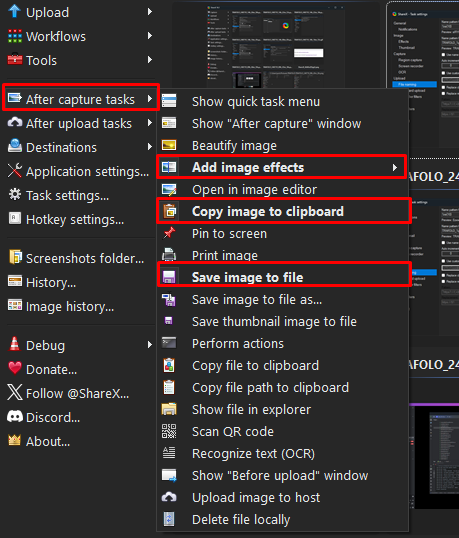Click the Recognize text OCR icon
459x538 pixels.
pos(169,453)
